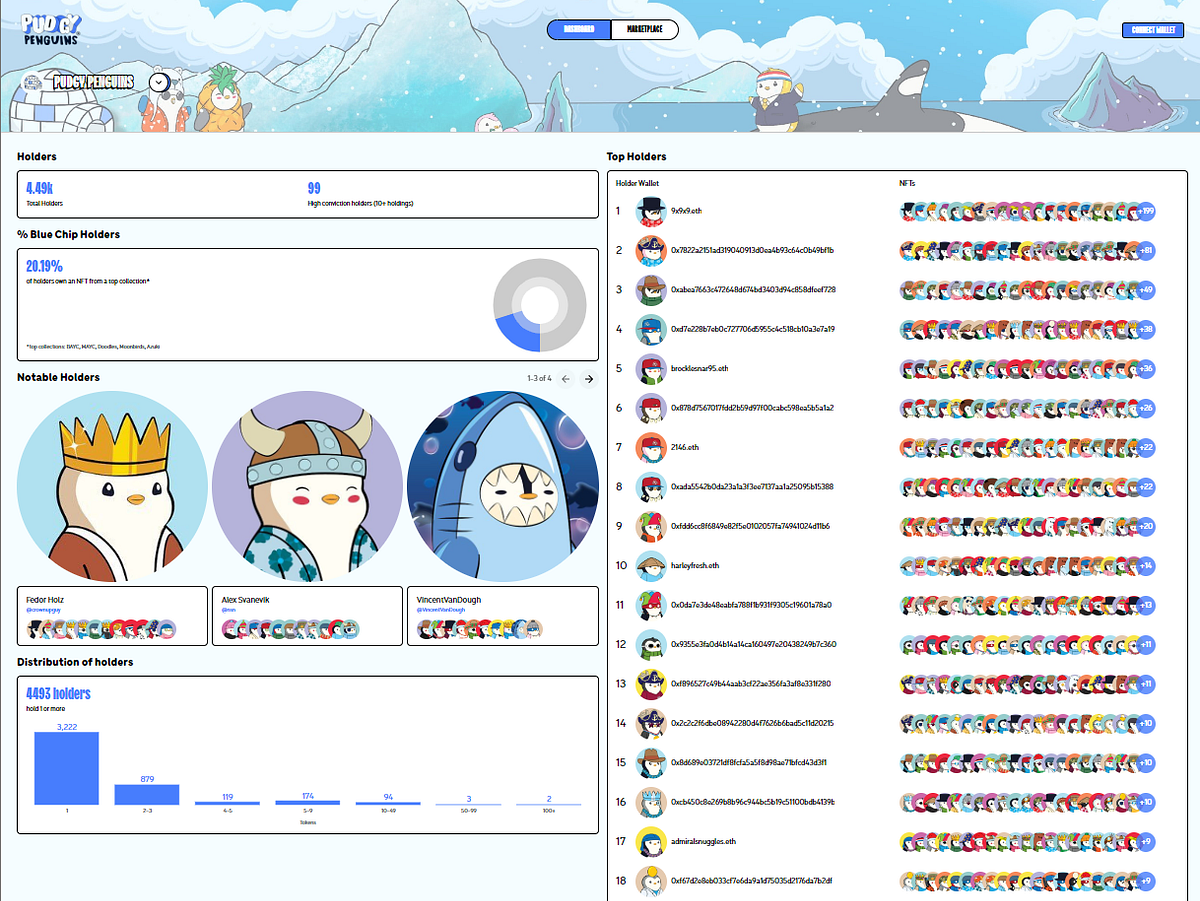Click the 3,222 bar for 1 token
Screen dimensions: 1200x901
67,768
